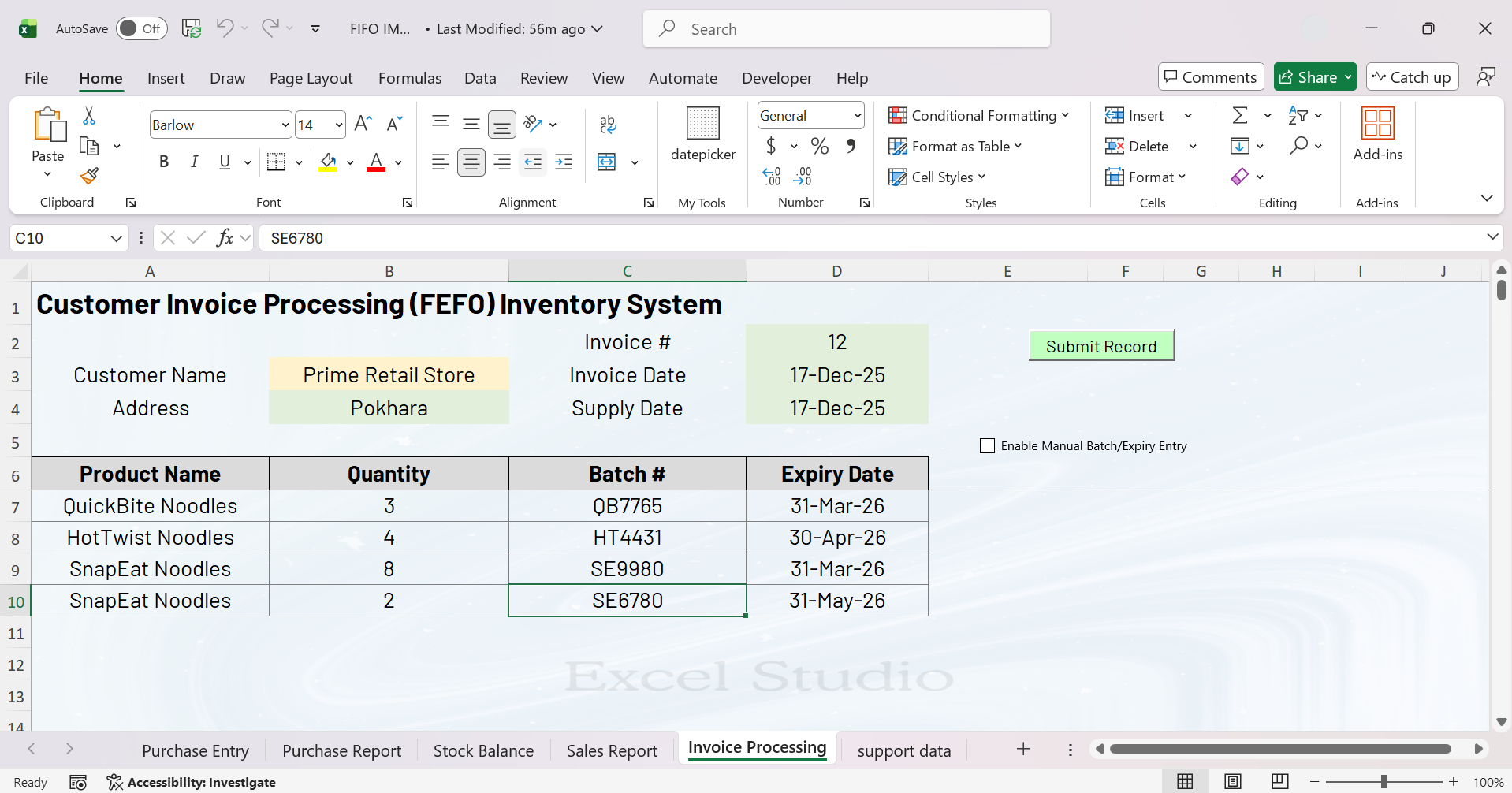
Task: Open the font name dropdown
Action: coord(285,125)
